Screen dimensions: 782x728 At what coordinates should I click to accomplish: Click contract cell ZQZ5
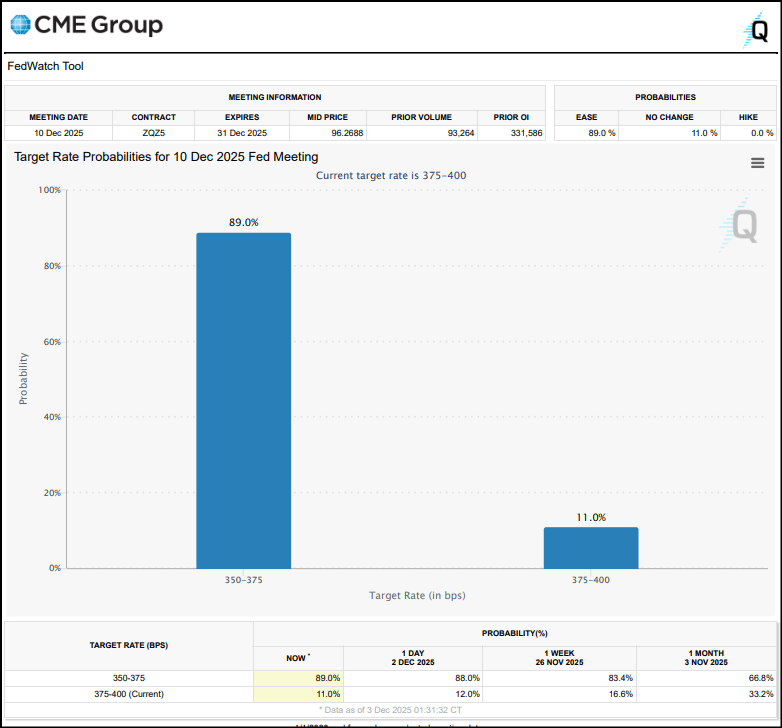pos(154,133)
